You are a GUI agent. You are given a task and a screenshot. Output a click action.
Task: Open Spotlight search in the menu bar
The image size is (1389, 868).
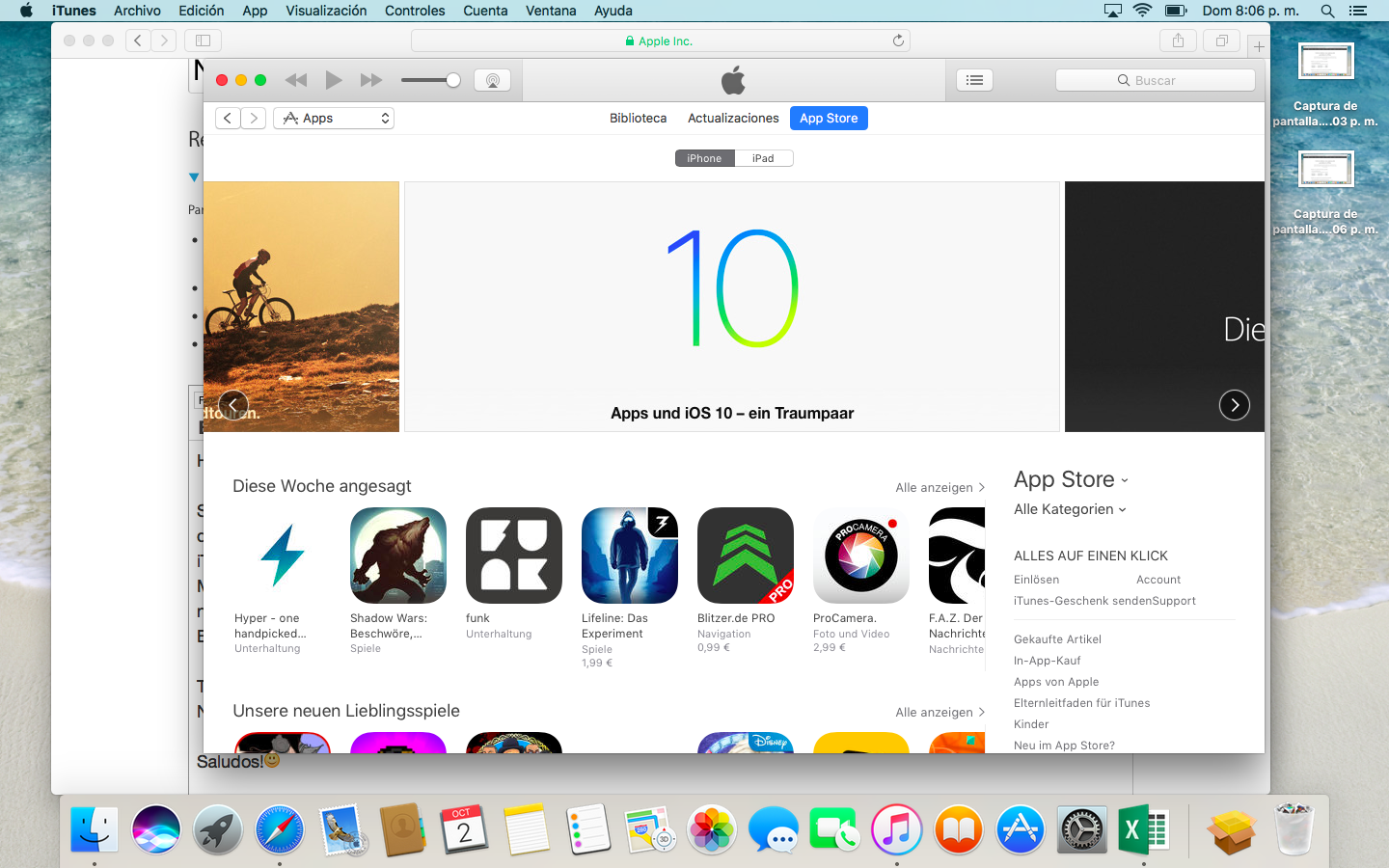[x=1327, y=11]
